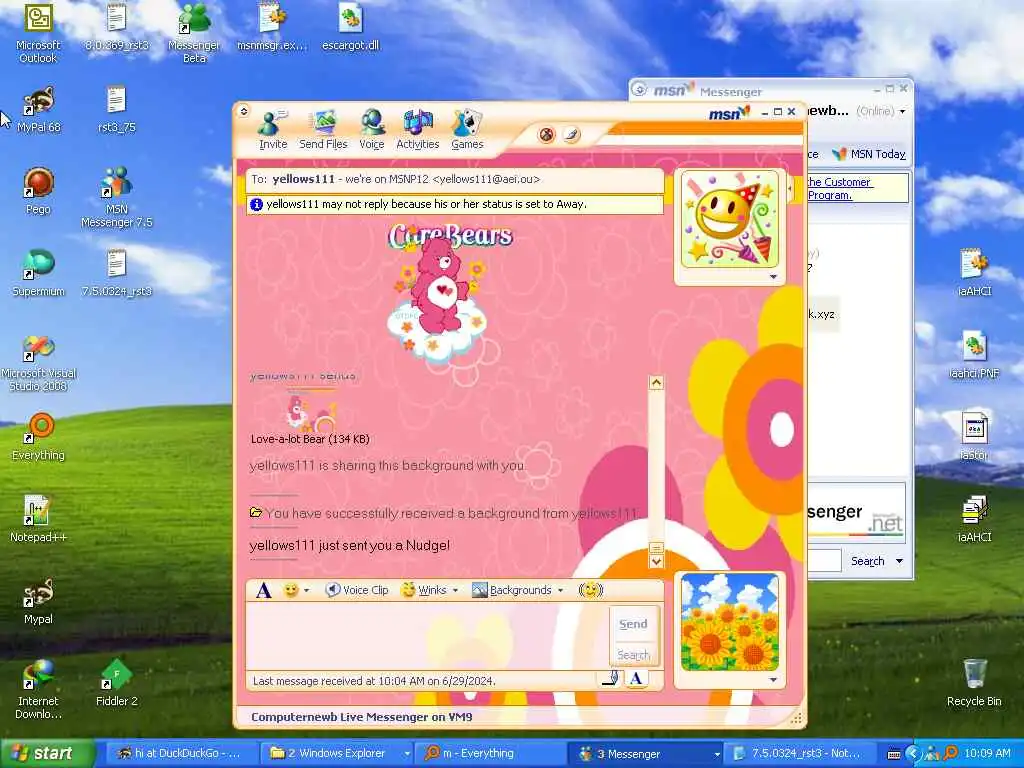The height and width of the screenshot is (768, 1024).
Task: Open Games in the chat window
Action: tap(467, 130)
